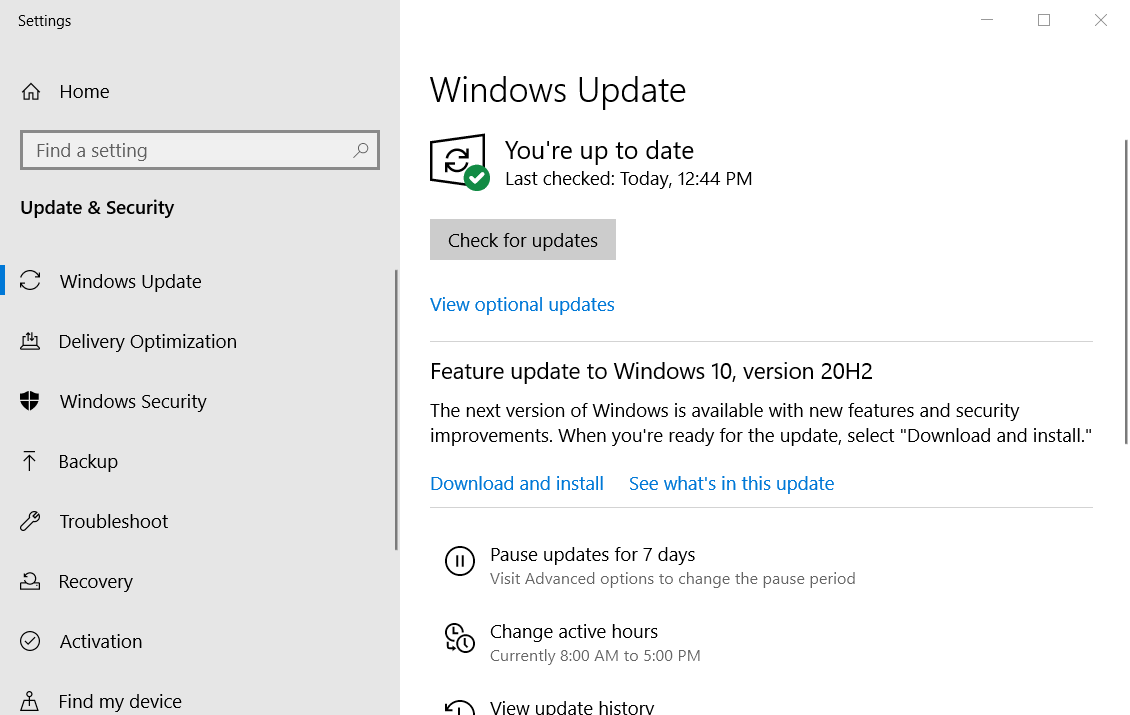This screenshot has width=1130, height=715.
Task: Click Last checked: Today, 12:44 PM text
Action: coord(628,179)
